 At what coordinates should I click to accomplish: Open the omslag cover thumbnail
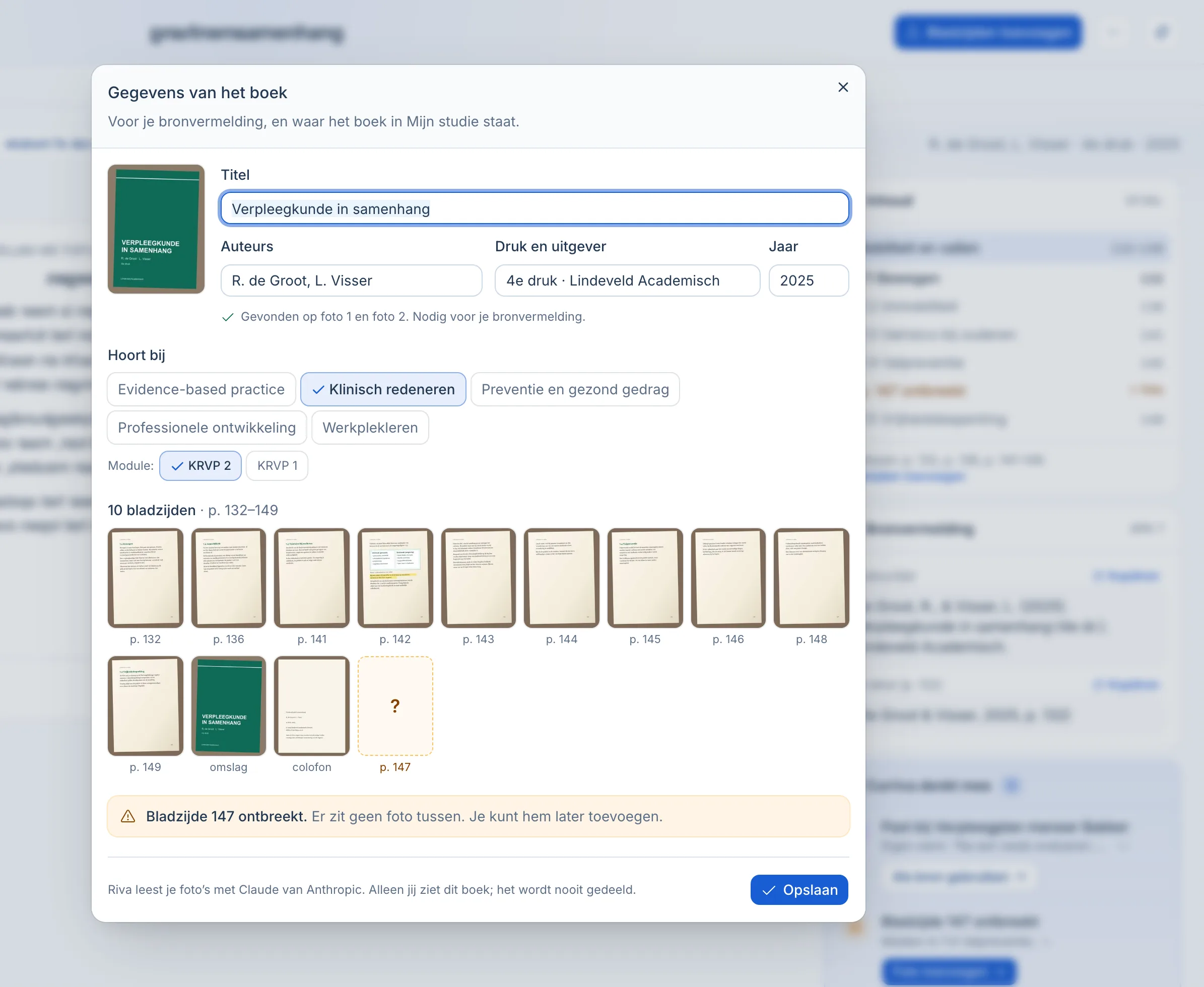click(x=229, y=706)
